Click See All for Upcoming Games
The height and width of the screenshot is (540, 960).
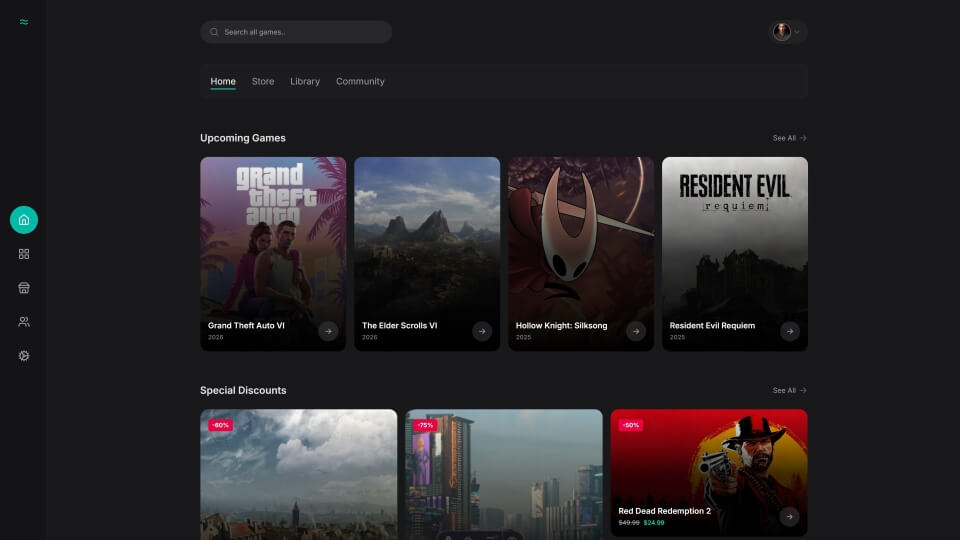pyautogui.click(x=789, y=138)
